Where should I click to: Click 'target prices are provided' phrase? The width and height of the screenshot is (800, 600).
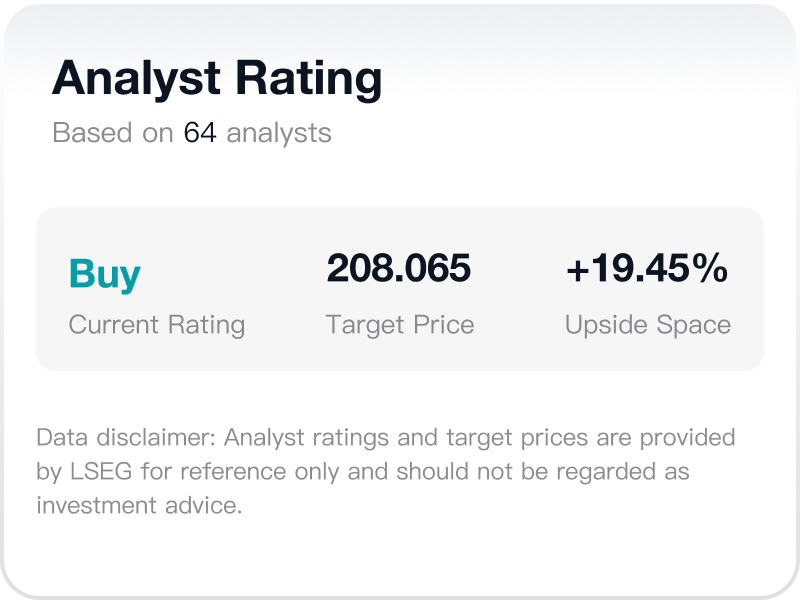click(x=591, y=438)
